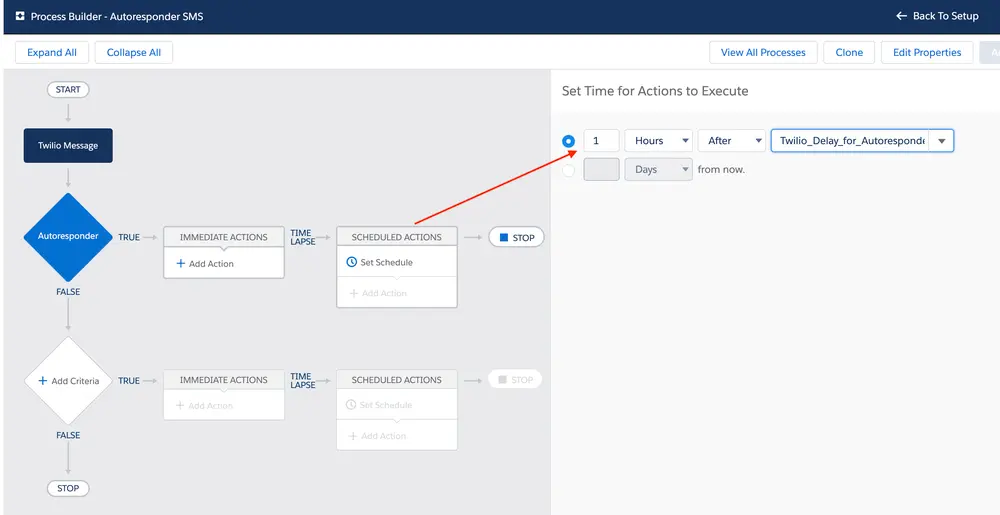Image resolution: width=1000 pixels, height=515 pixels.
Task: Click the greyed Add Action in second Immediate Actions
Action: pos(204,405)
